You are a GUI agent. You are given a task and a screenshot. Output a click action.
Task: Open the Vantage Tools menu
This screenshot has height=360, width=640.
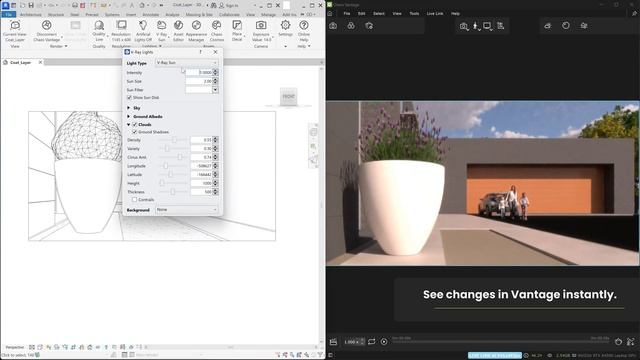pyautogui.click(x=414, y=13)
